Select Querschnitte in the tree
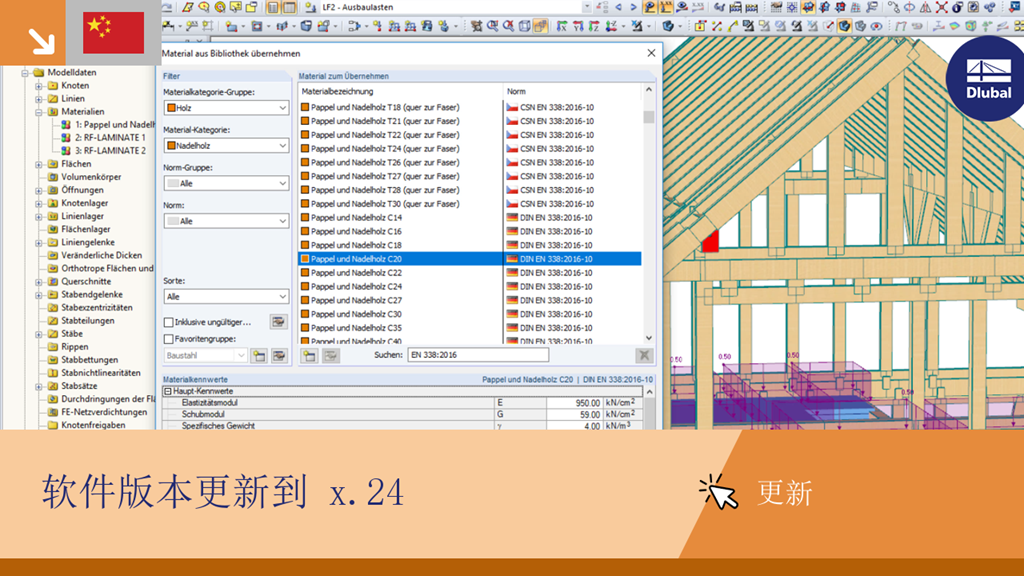 (x=86, y=281)
